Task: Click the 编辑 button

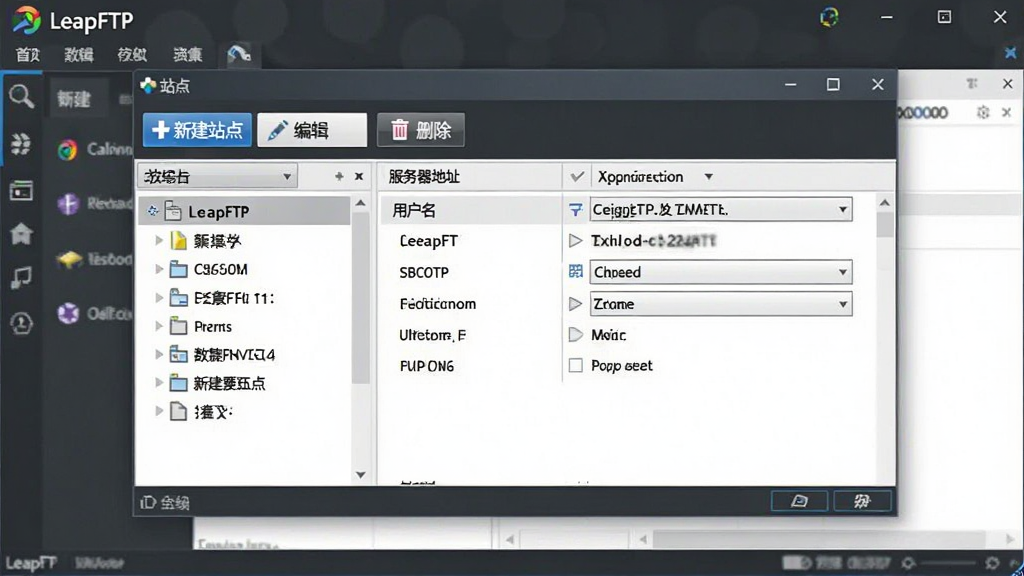Action: (312, 130)
